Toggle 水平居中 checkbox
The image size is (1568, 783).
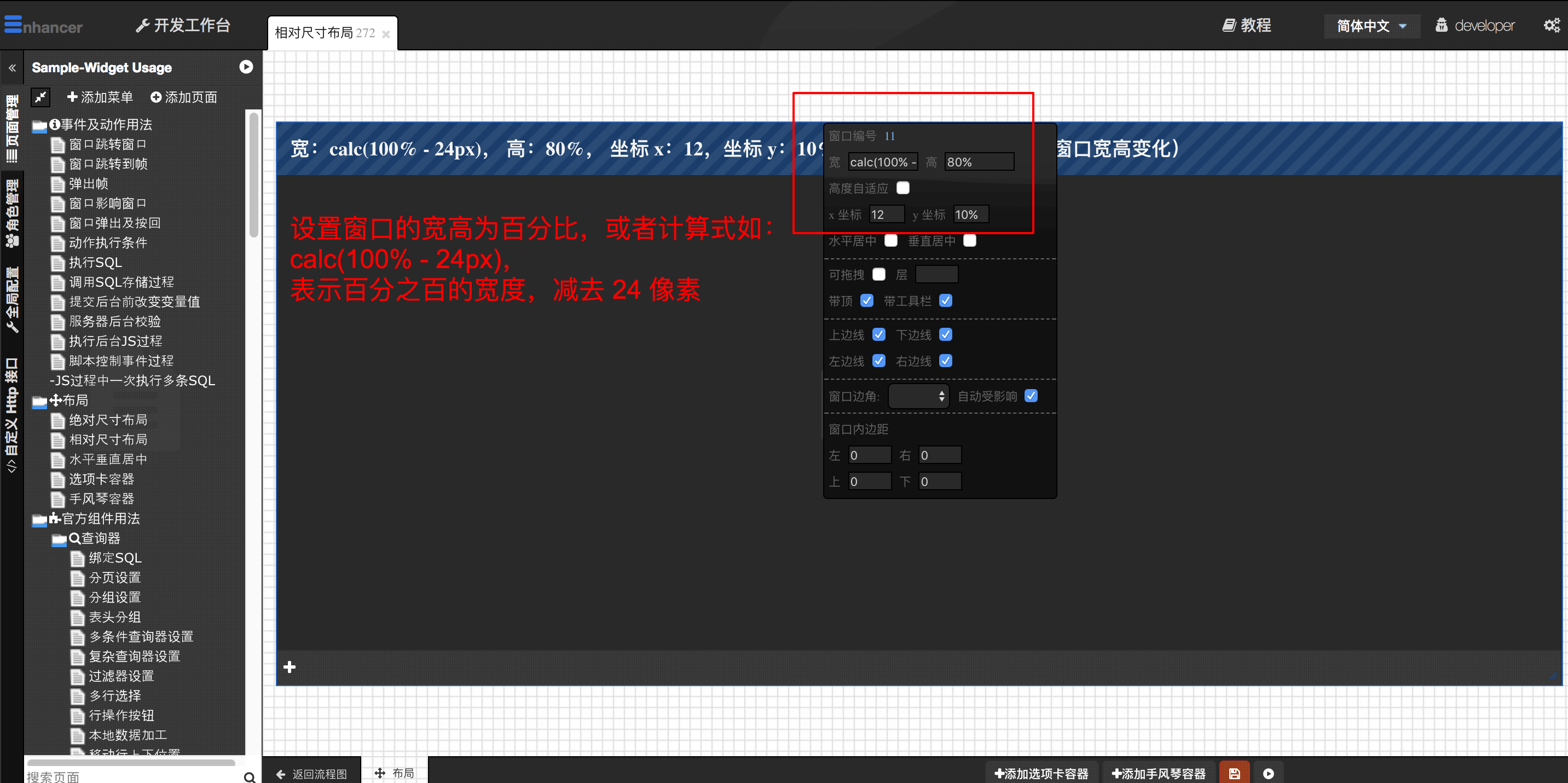tap(891, 240)
